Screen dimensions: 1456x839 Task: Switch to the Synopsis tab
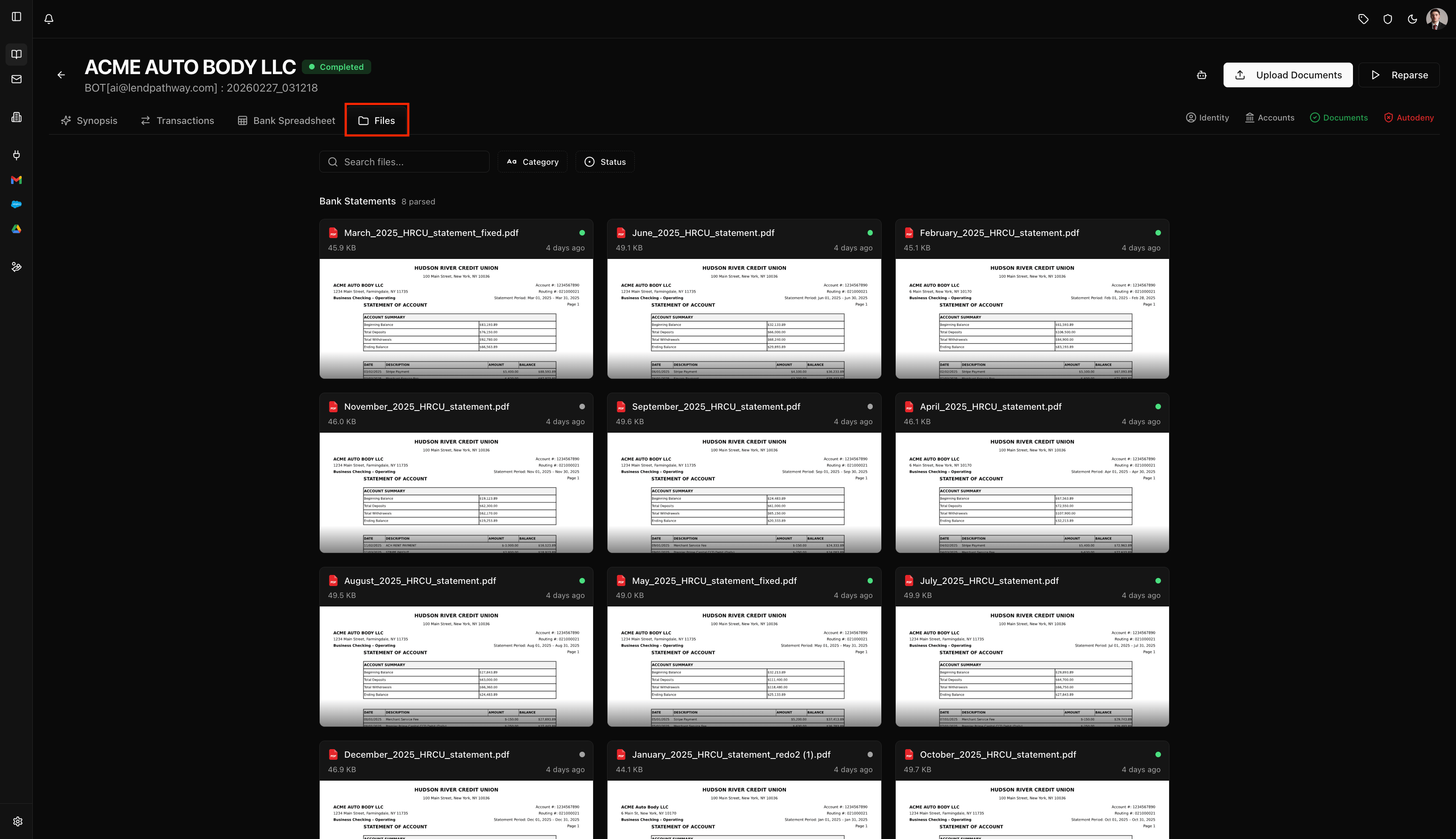tap(89, 121)
